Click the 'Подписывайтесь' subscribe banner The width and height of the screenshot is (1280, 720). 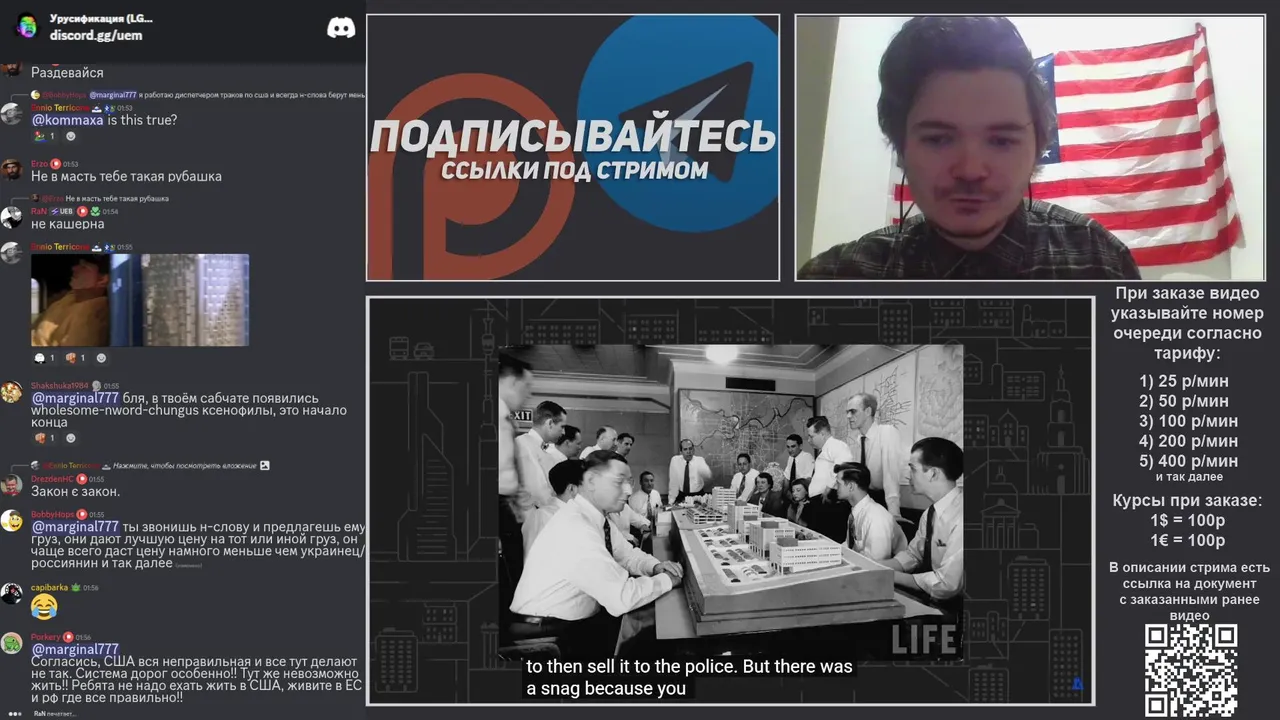point(573,148)
